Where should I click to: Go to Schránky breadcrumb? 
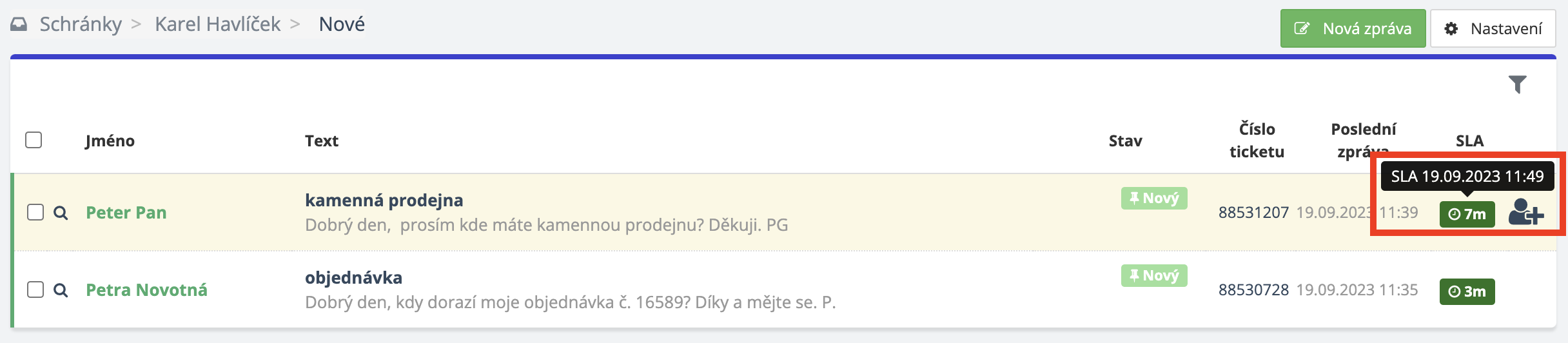[81, 24]
